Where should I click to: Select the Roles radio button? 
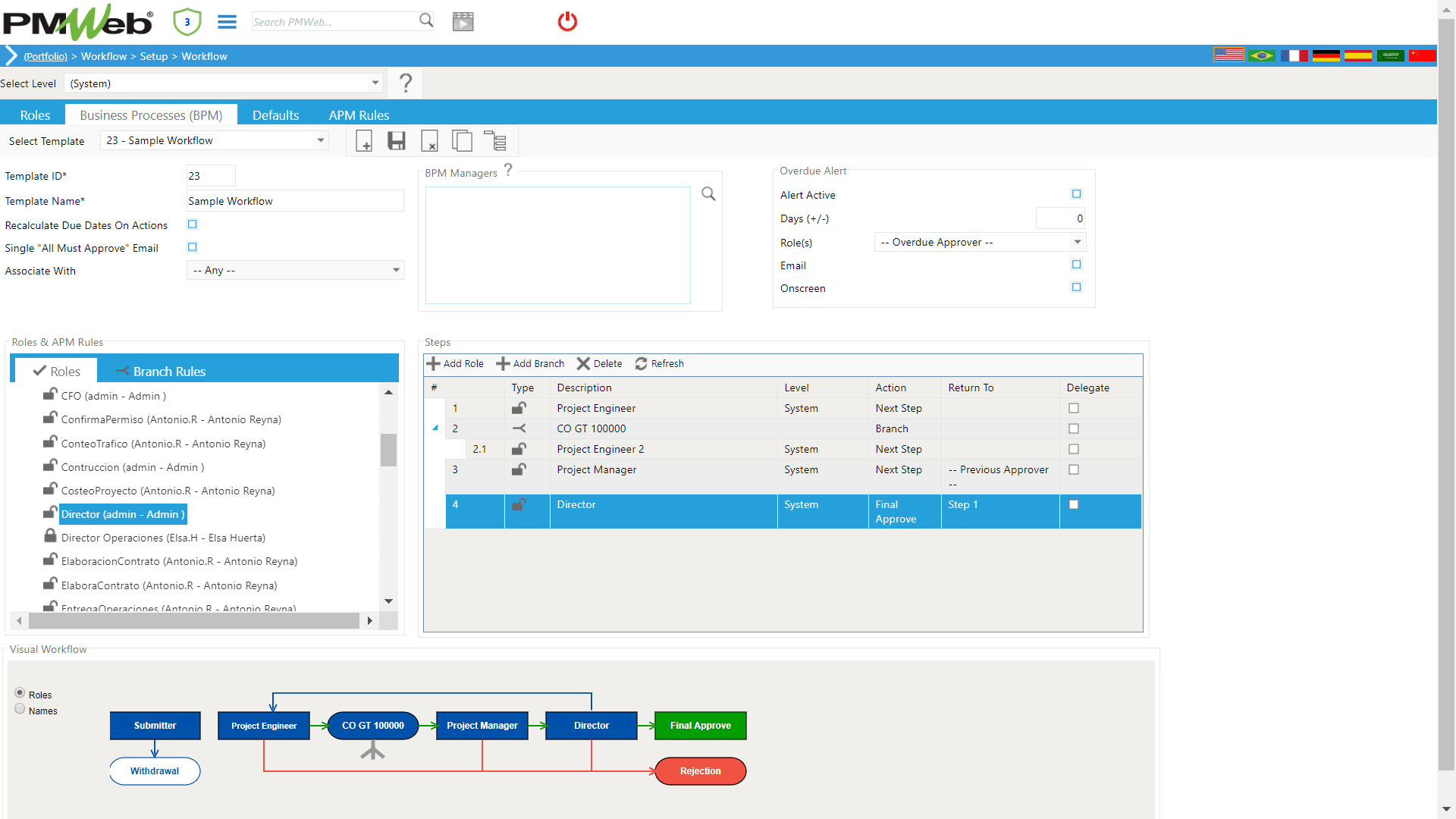pos(20,693)
